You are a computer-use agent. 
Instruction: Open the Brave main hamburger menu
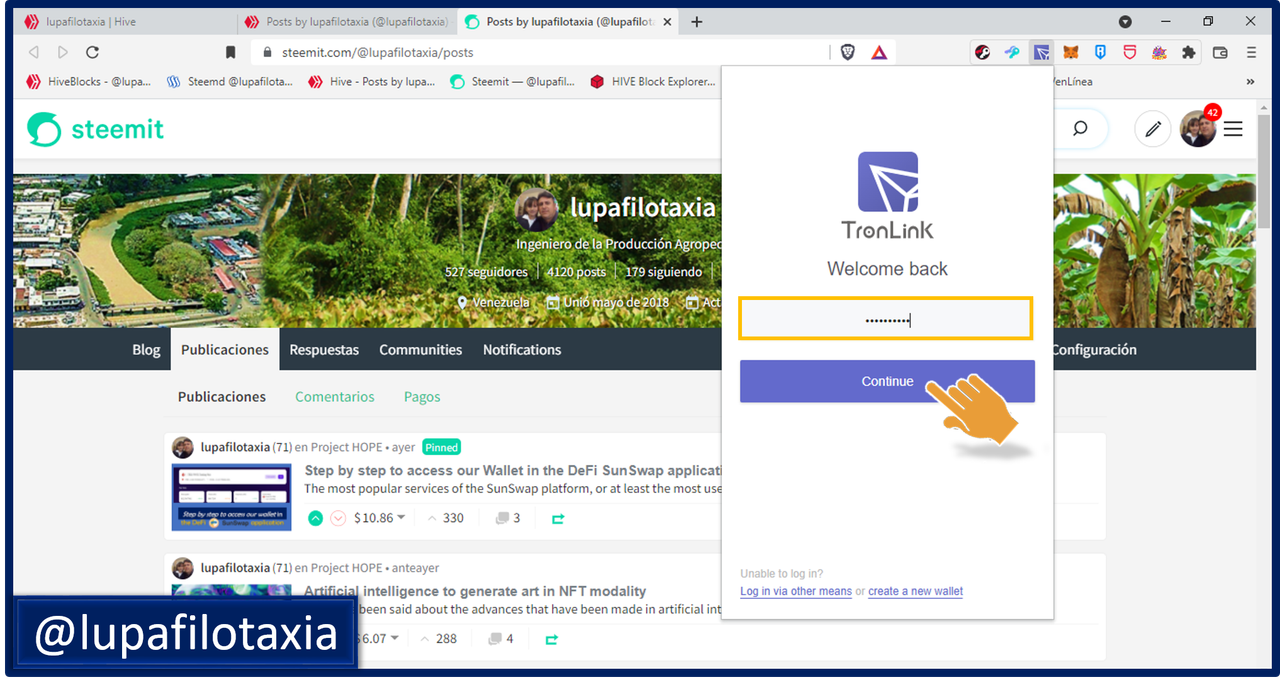[1251, 52]
